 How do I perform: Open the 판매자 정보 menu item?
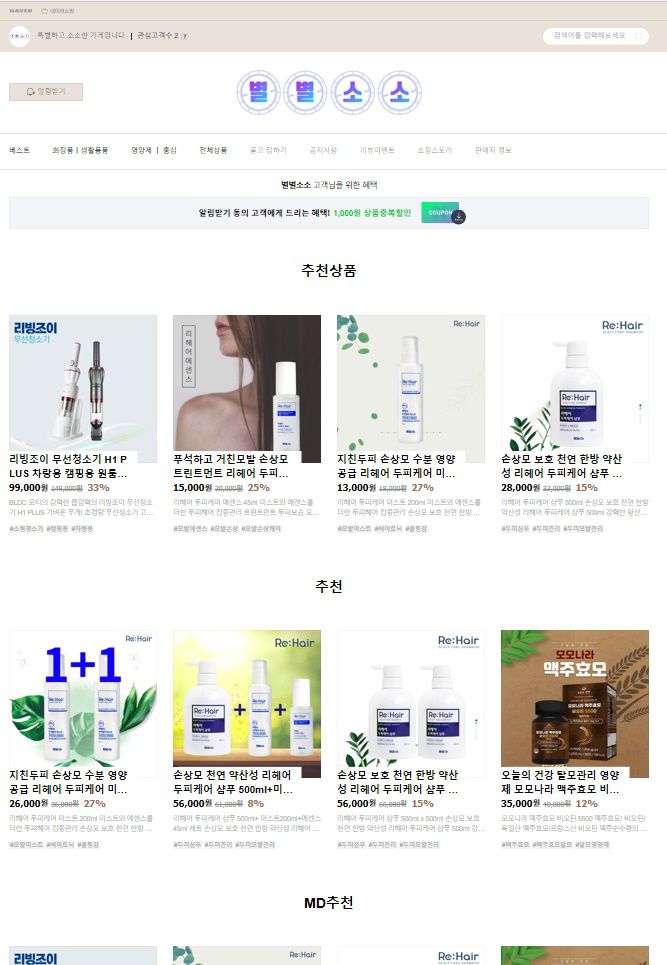click(493, 150)
